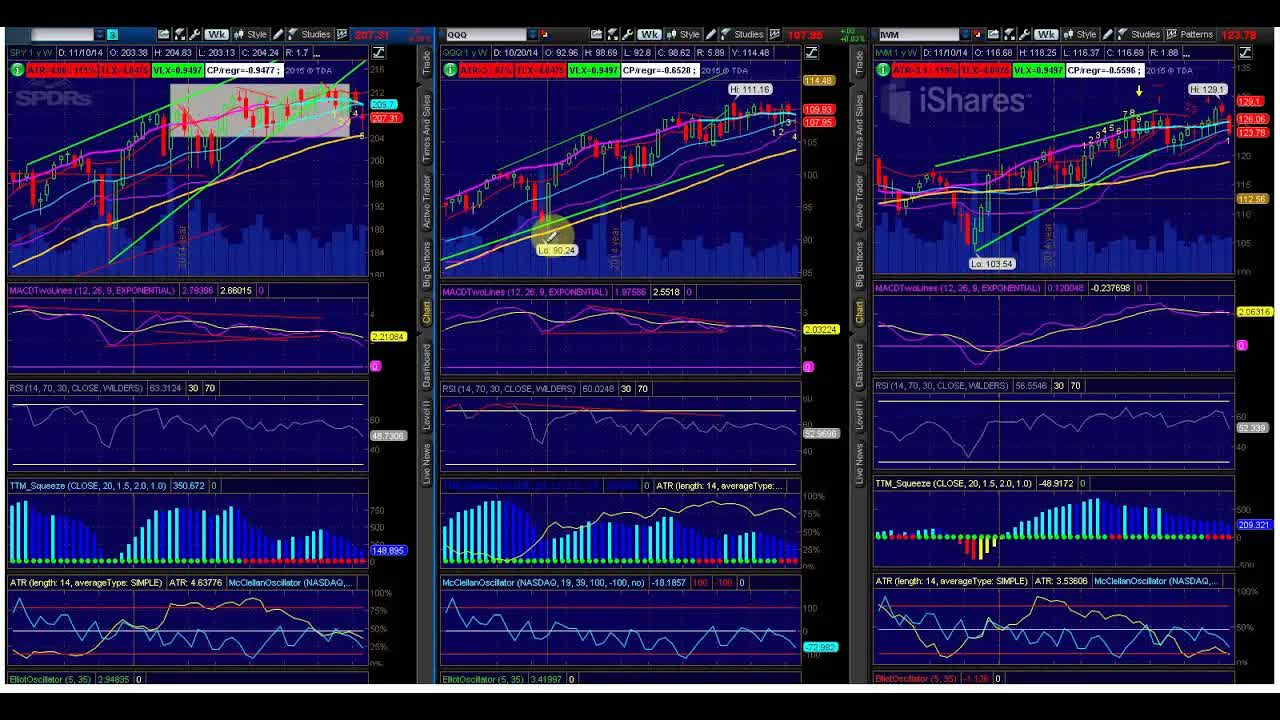Open the Style menu on the QQQ chart
Screen dimensions: 1280x720
(x=684, y=34)
